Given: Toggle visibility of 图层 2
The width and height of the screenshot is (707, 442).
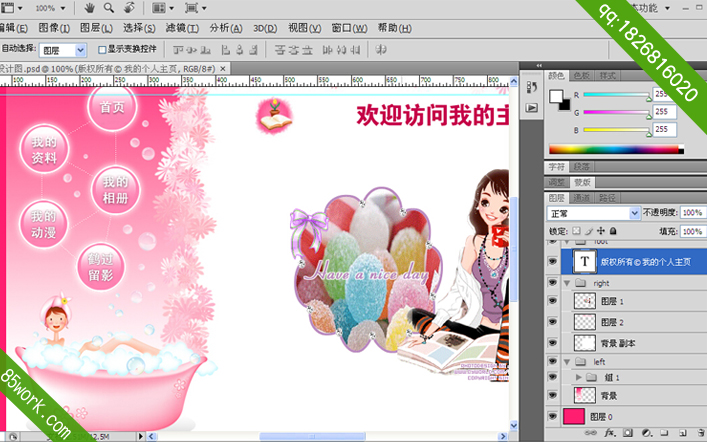Looking at the screenshot, I should tap(552, 321).
